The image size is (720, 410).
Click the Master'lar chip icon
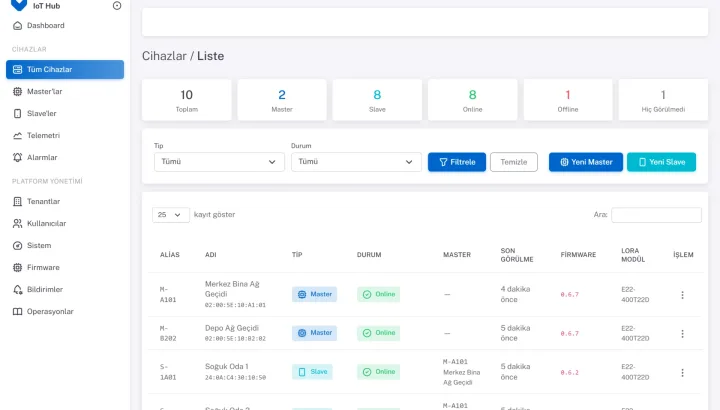pyautogui.click(x=17, y=91)
